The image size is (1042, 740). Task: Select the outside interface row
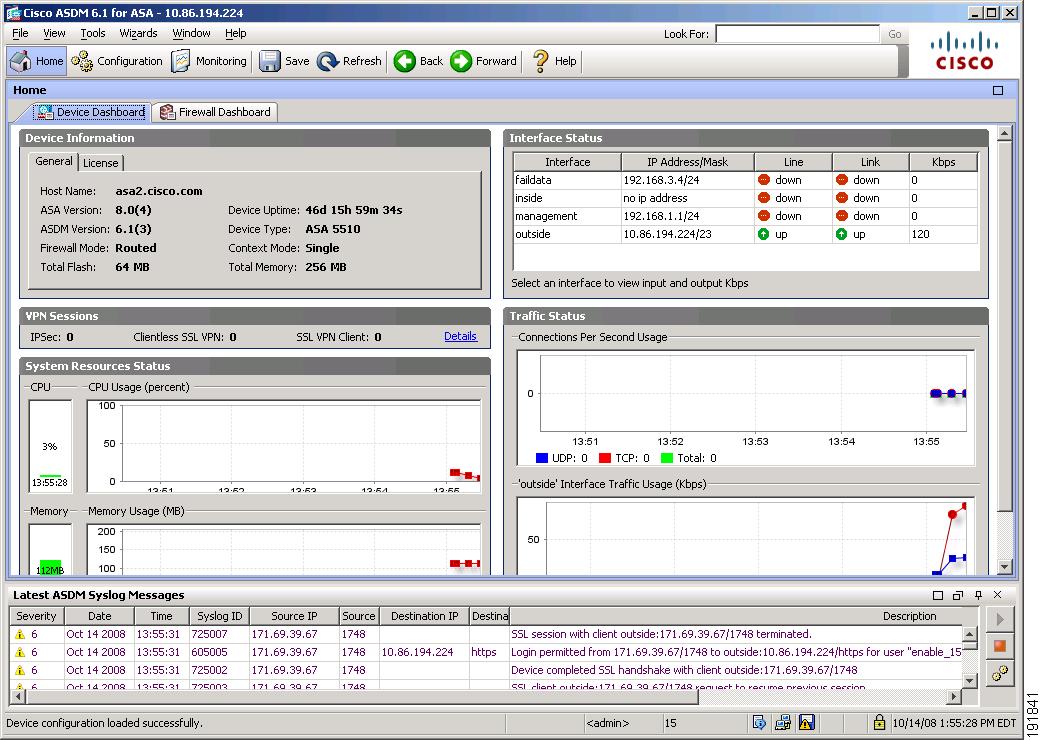pyautogui.click(x=746, y=234)
